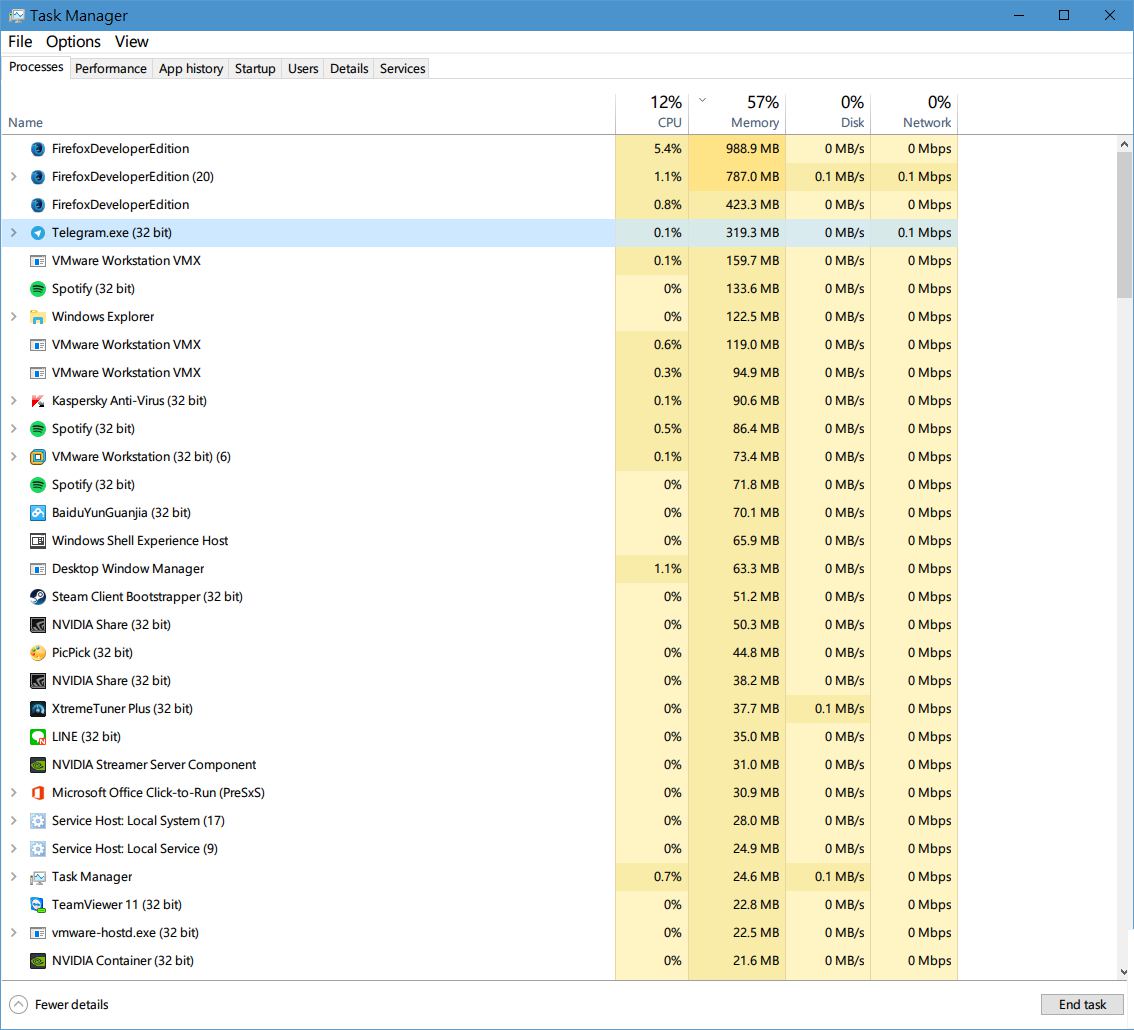
Task: Go to the Services tab
Action: (403, 69)
